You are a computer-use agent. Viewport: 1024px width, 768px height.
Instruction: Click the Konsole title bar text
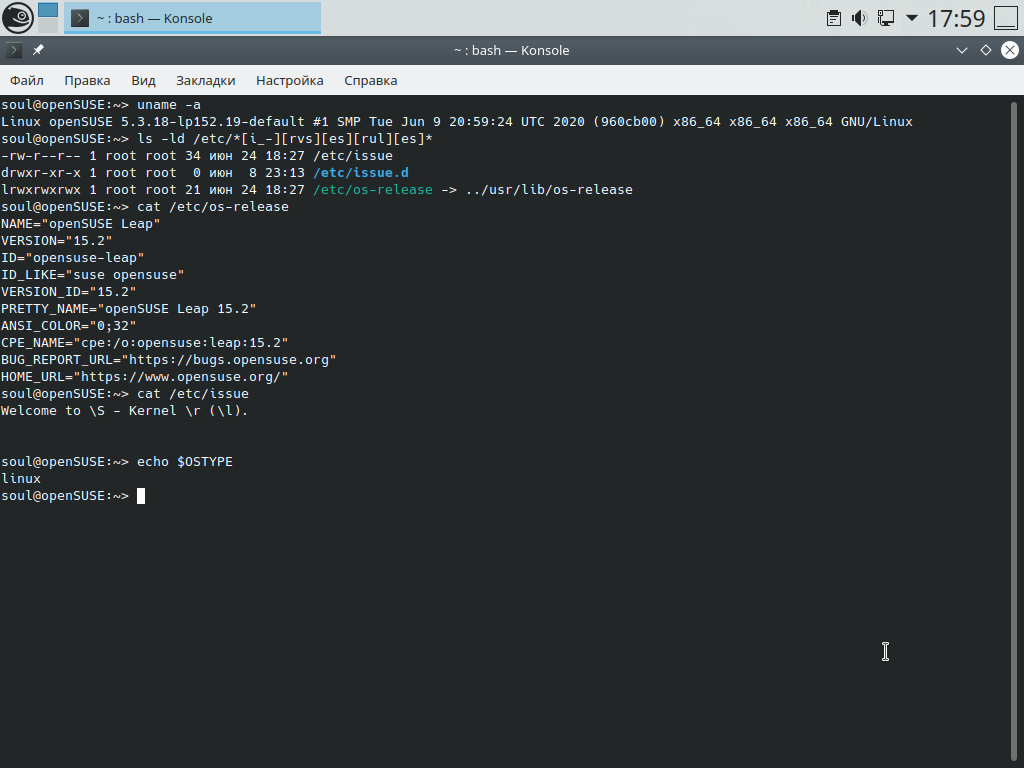pyautogui.click(x=511, y=50)
